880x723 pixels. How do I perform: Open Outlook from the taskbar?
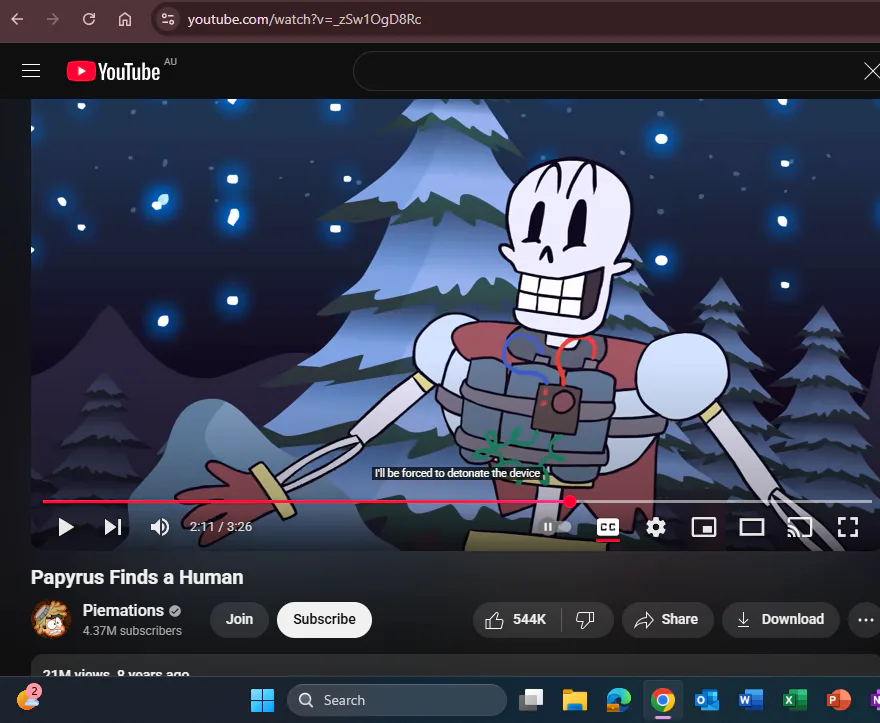point(707,700)
